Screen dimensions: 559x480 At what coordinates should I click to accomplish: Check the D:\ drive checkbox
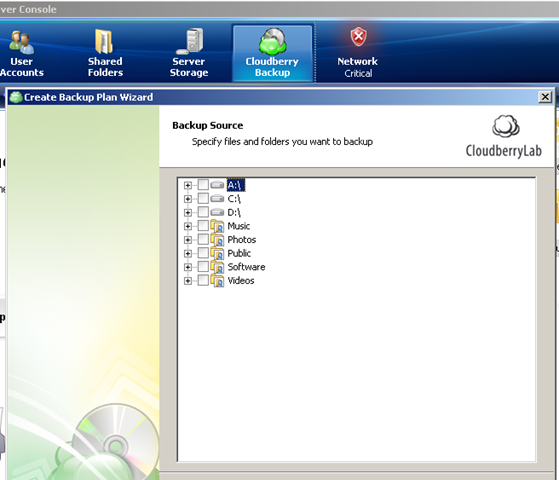pyautogui.click(x=203, y=212)
